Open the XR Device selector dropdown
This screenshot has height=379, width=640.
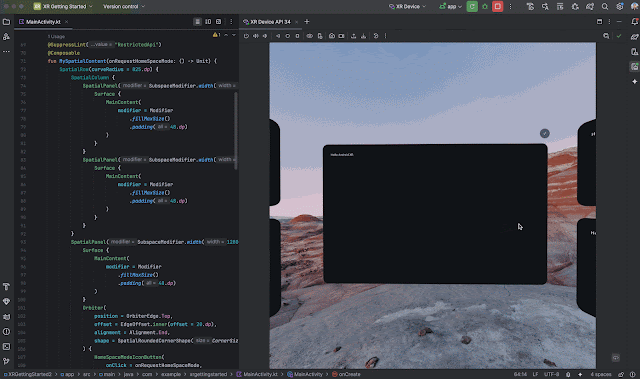pos(407,7)
